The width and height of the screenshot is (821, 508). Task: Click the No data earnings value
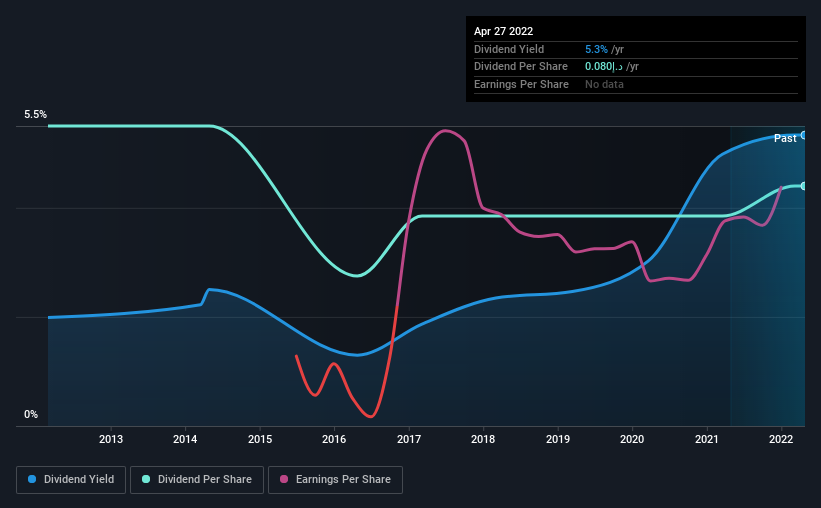(x=604, y=84)
